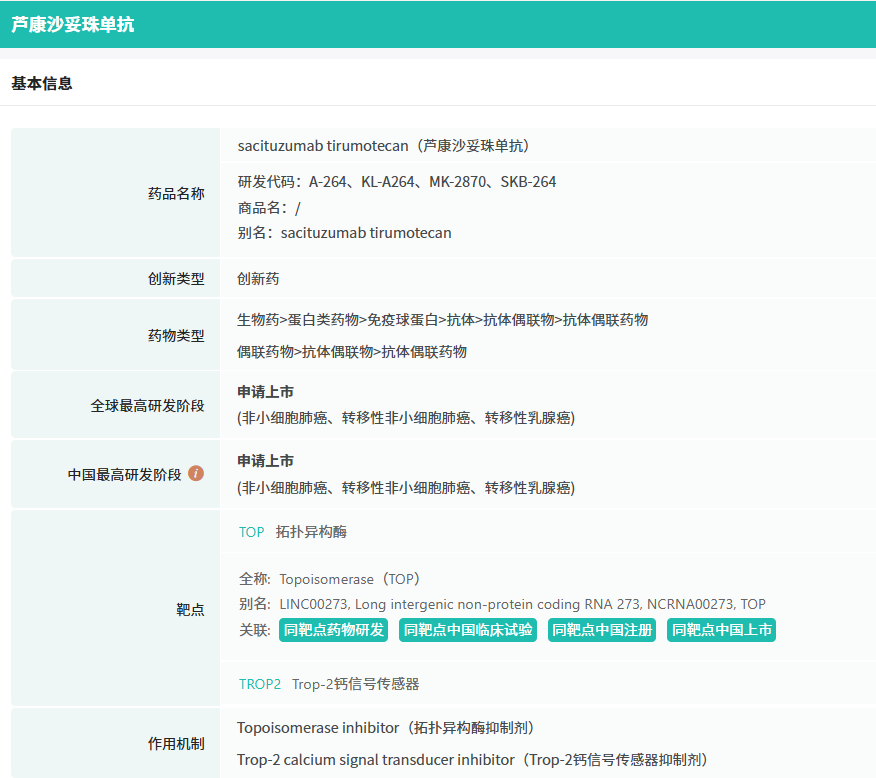
Task: Click the 全称 Topoisomerase（TOP）text
Action: tap(330, 579)
